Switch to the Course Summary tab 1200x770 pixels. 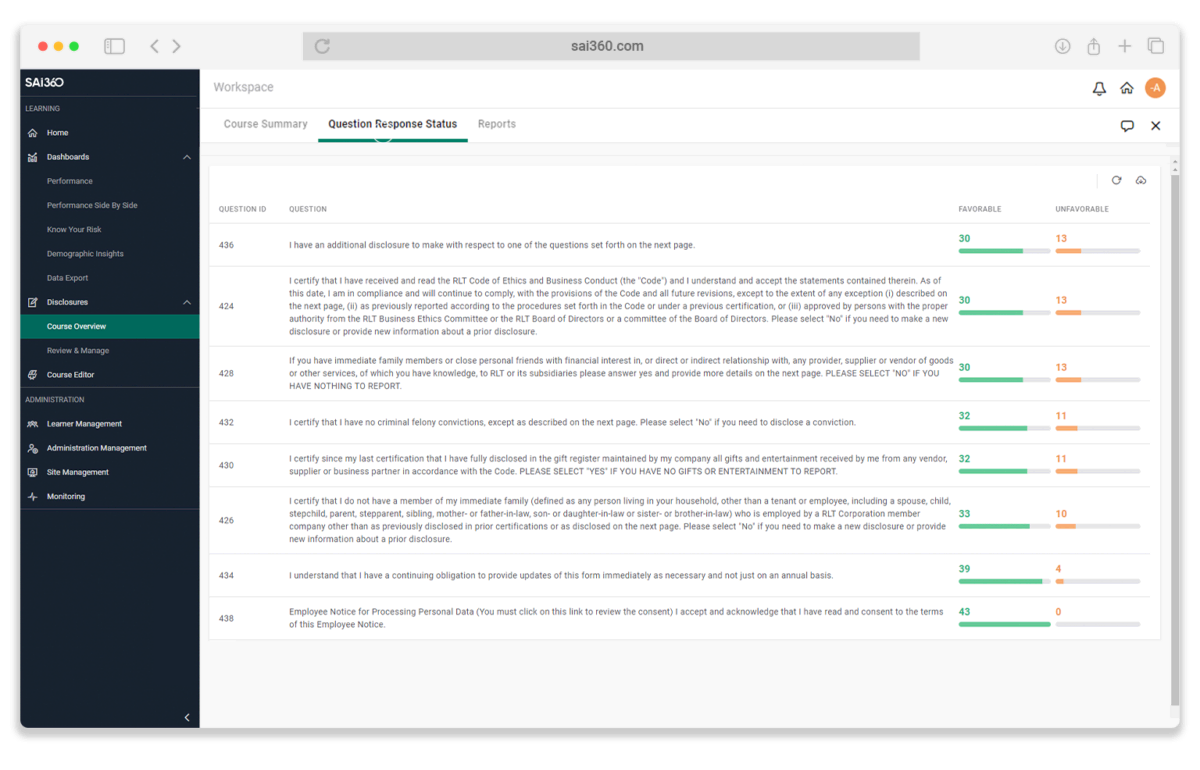tap(265, 124)
